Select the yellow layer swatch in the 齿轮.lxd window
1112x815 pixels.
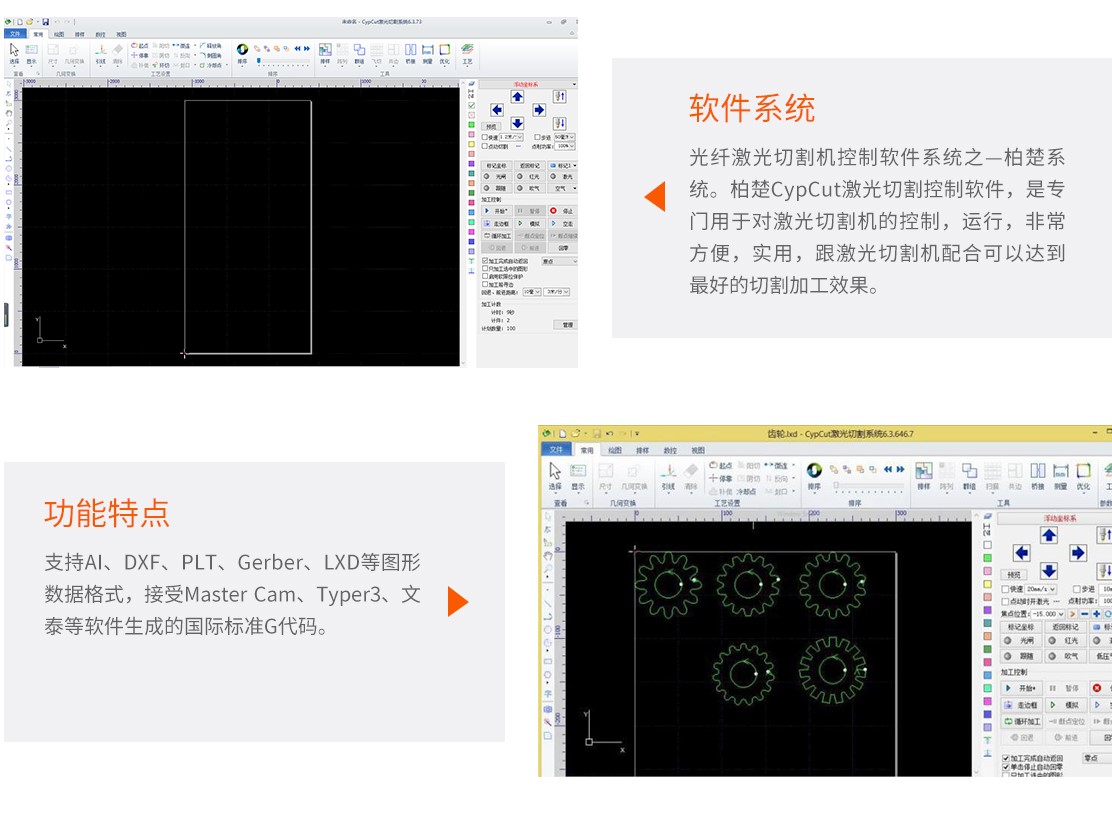pyautogui.click(x=987, y=583)
